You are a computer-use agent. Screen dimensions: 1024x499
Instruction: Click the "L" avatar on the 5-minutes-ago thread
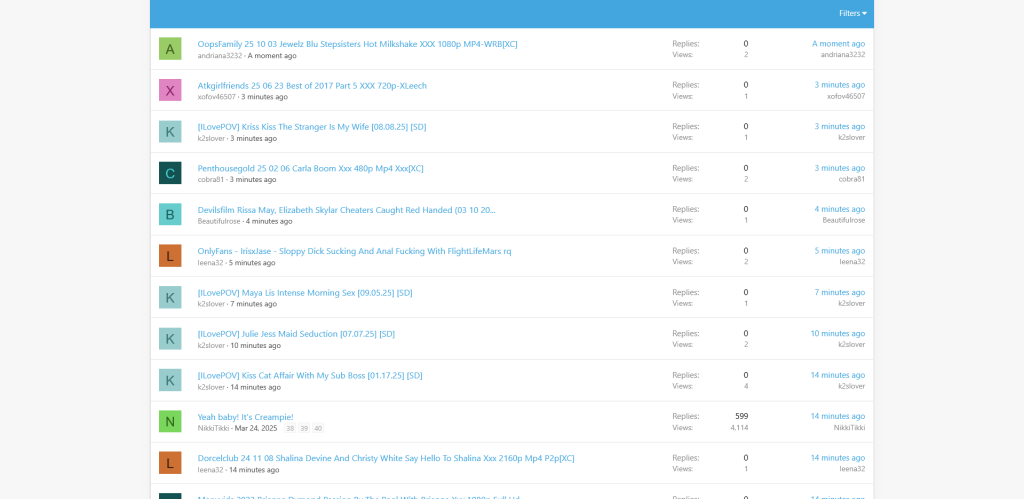click(x=170, y=256)
